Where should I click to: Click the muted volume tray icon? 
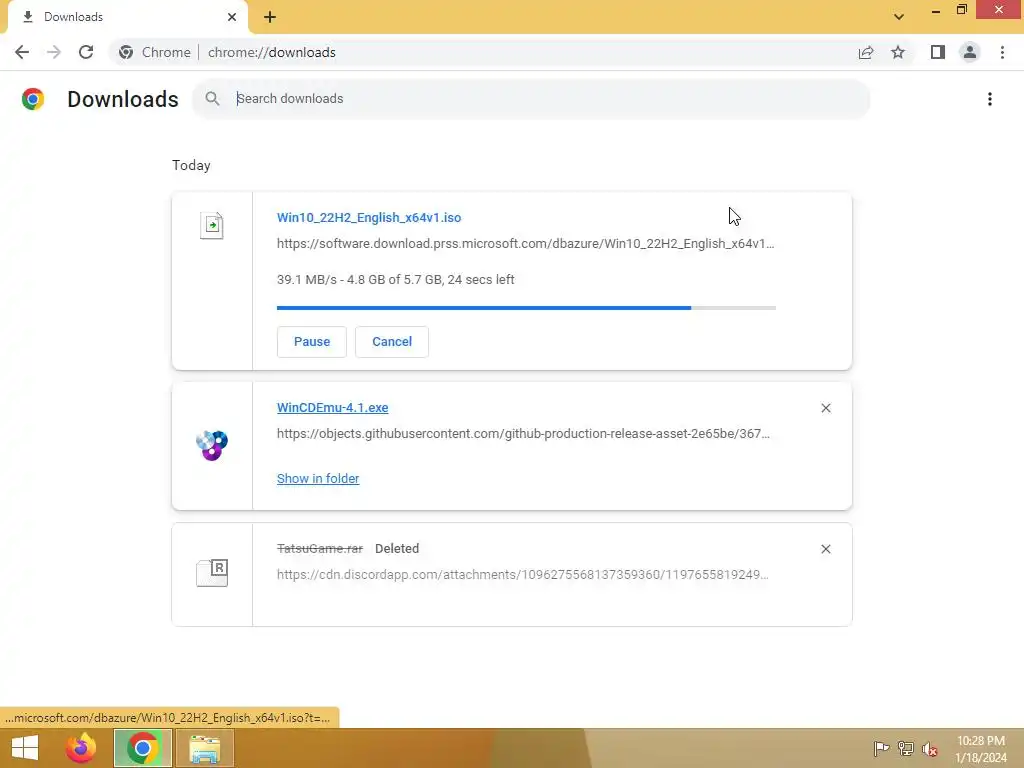pos(930,749)
